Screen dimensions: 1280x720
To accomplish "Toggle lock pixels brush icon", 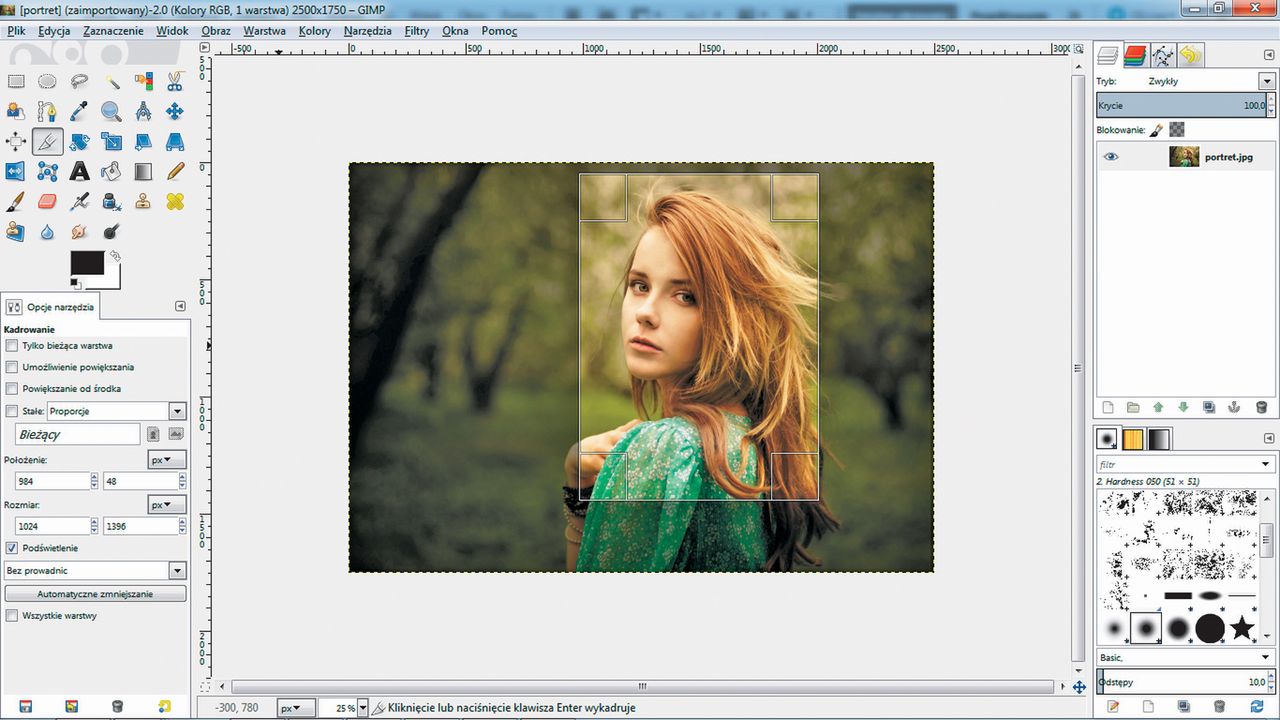I will click(1155, 129).
